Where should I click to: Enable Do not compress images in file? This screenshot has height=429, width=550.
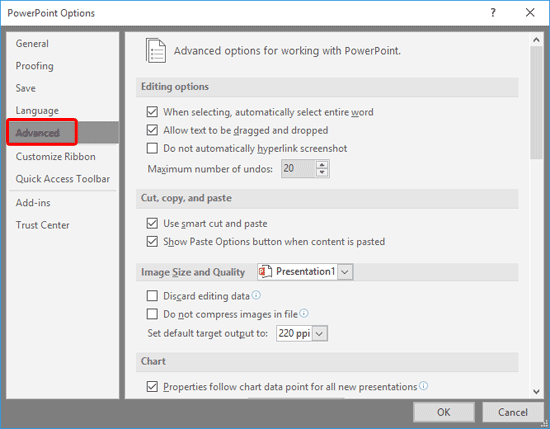[152, 314]
